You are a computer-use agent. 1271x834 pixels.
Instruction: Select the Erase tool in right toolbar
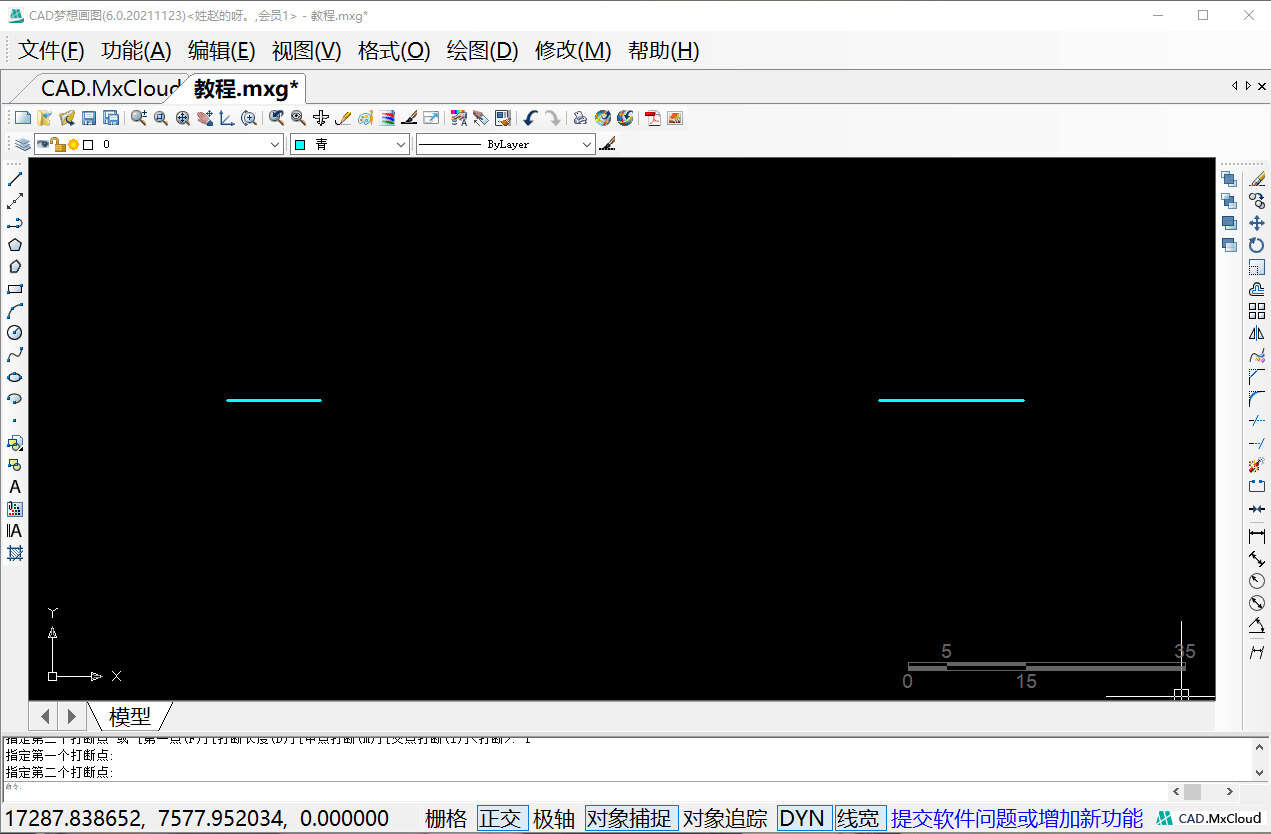click(1257, 179)
